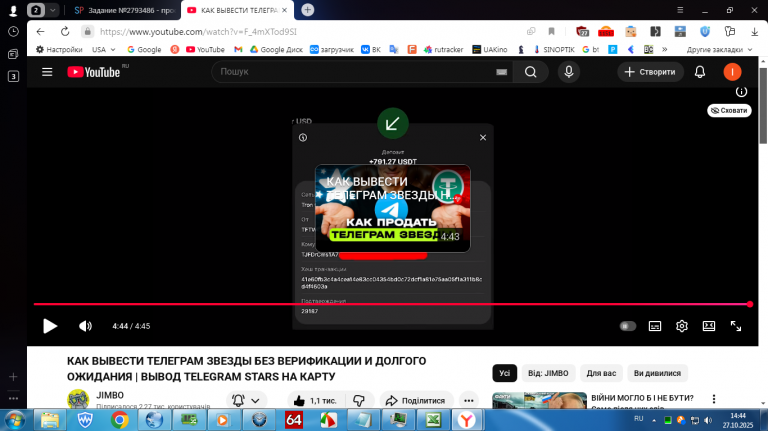Like the video
This screenshot has height=431, width=768.
pyautogui.click(x=315, y=401)
